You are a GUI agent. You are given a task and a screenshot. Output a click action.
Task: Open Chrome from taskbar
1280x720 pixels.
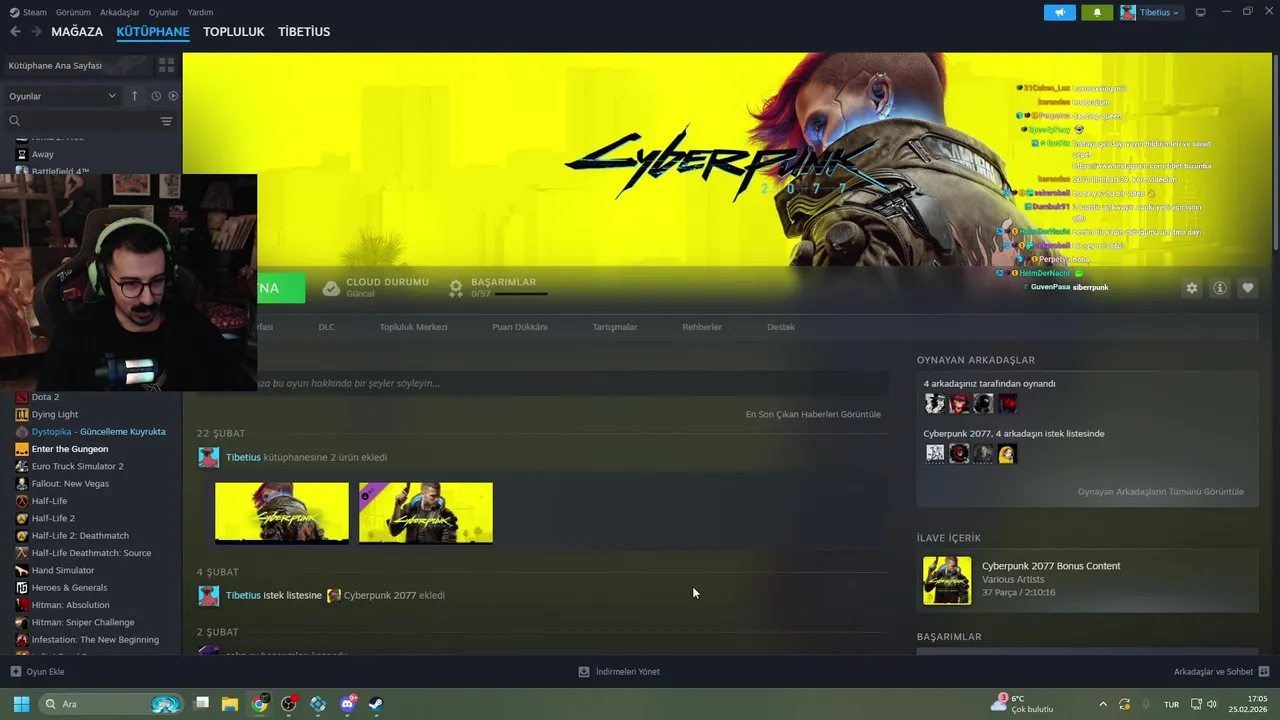pyautogui.click(x=259, y=704)
